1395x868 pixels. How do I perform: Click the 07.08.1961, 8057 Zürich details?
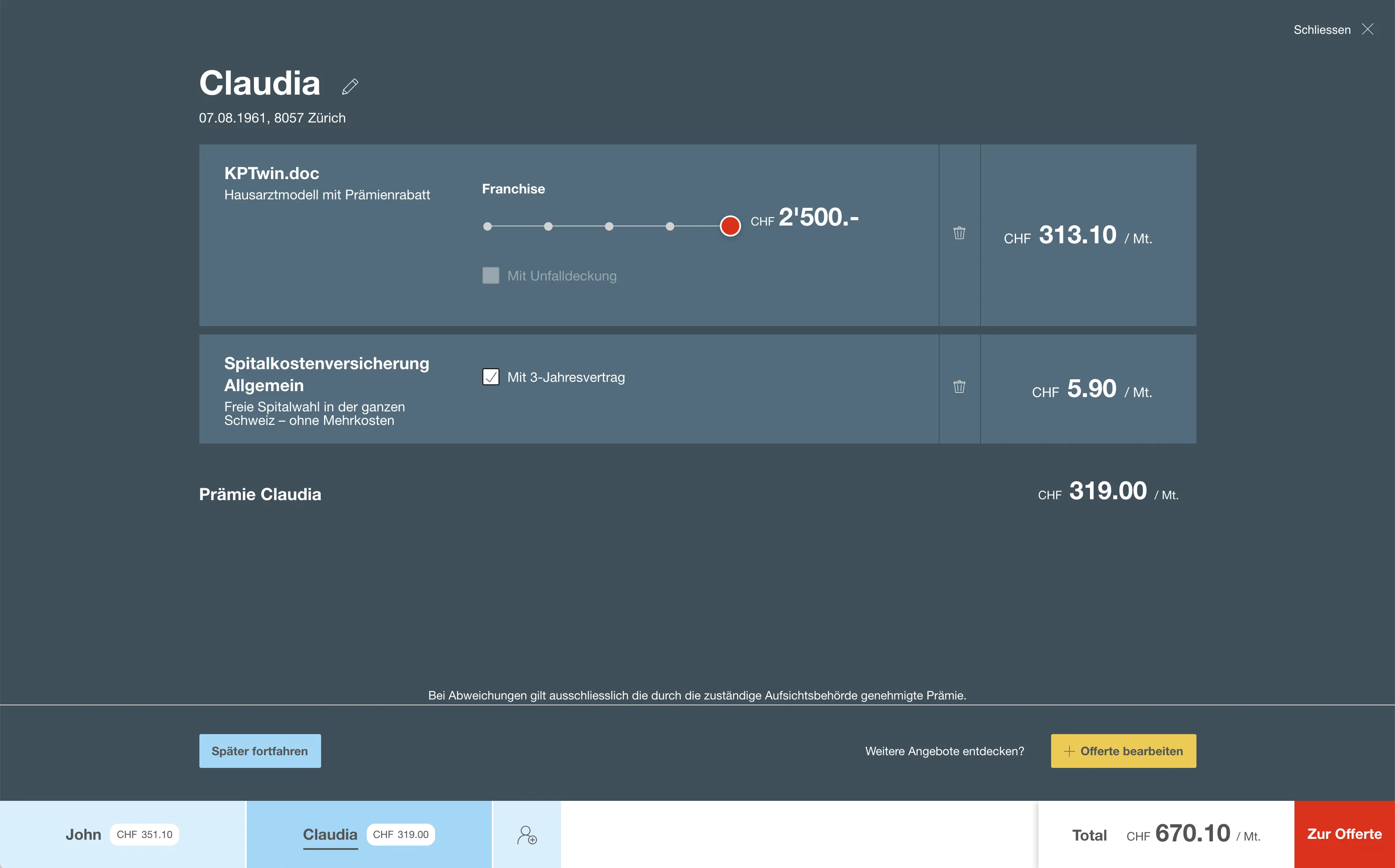click(x=272, y=118)
